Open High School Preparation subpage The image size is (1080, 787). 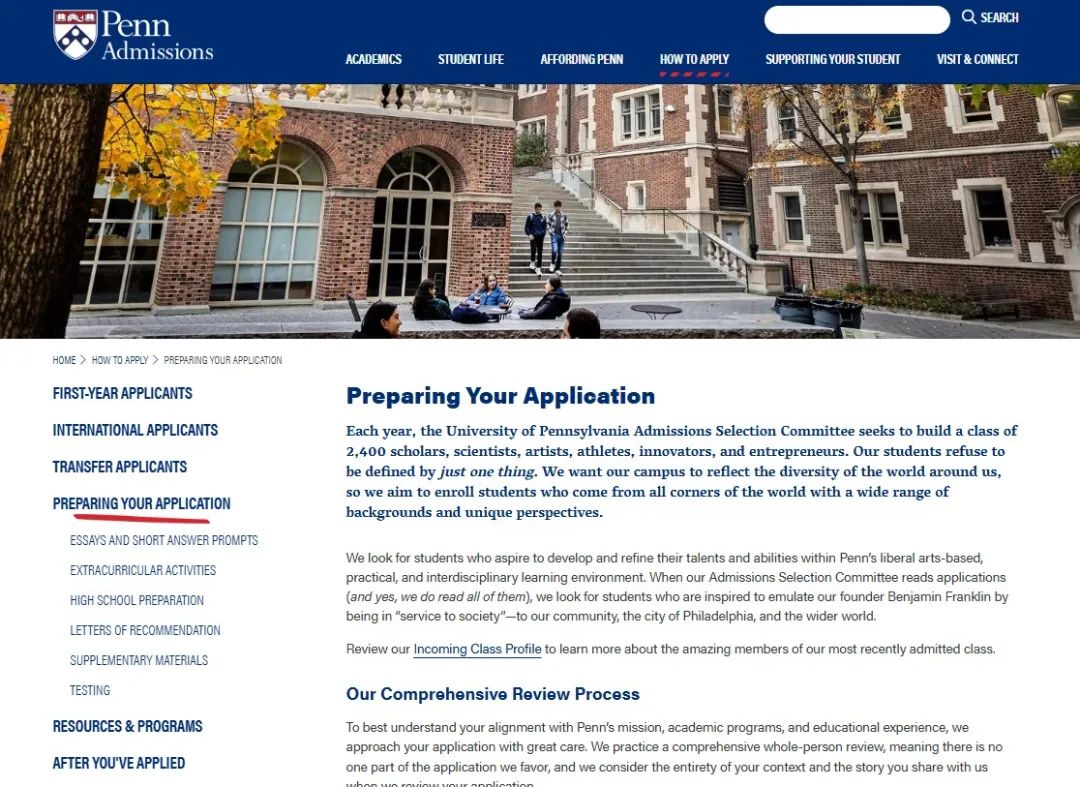pyautogui.click(x=136, y=600)
